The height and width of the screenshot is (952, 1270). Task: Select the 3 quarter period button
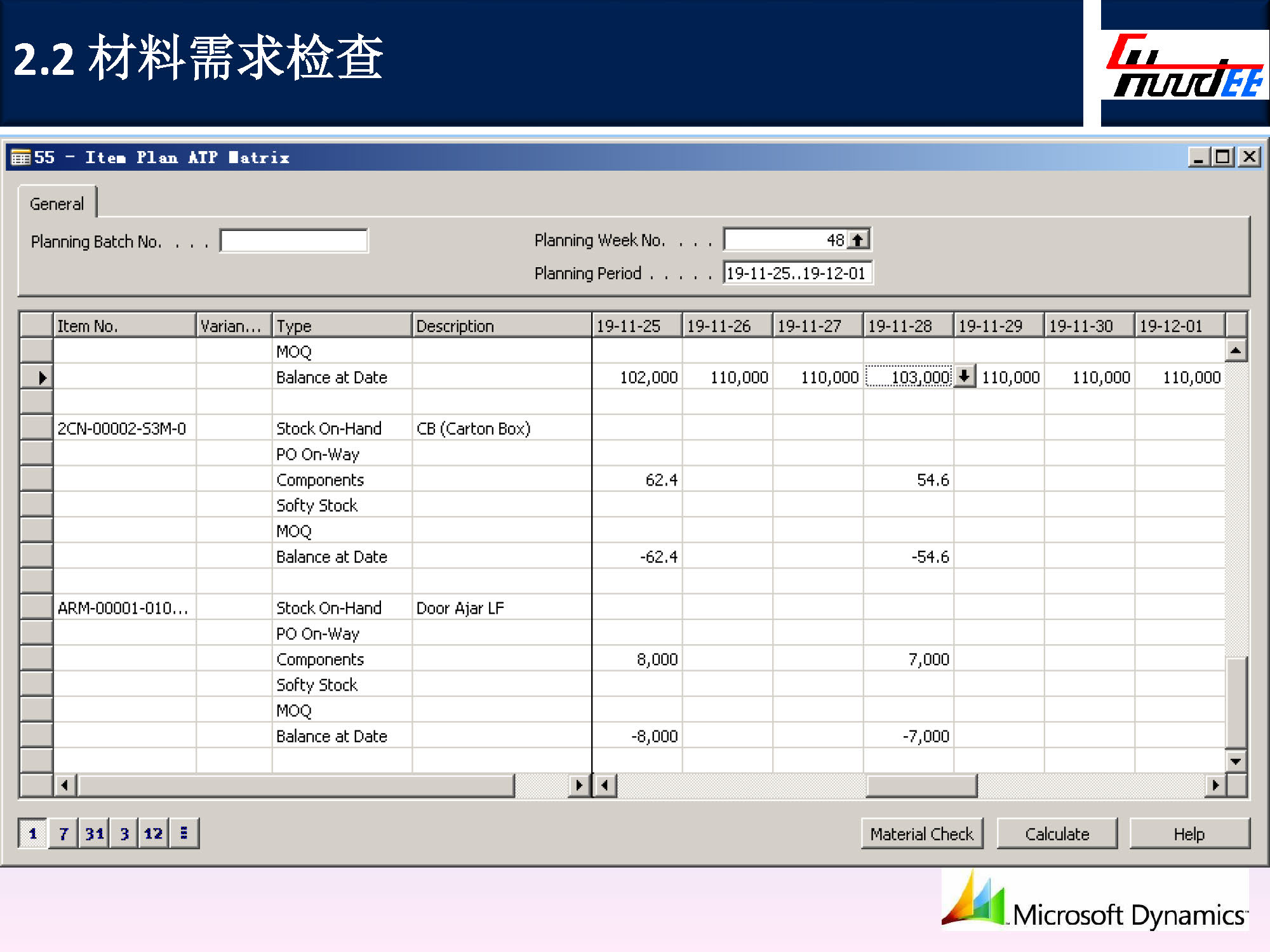[x=124, y=833]
